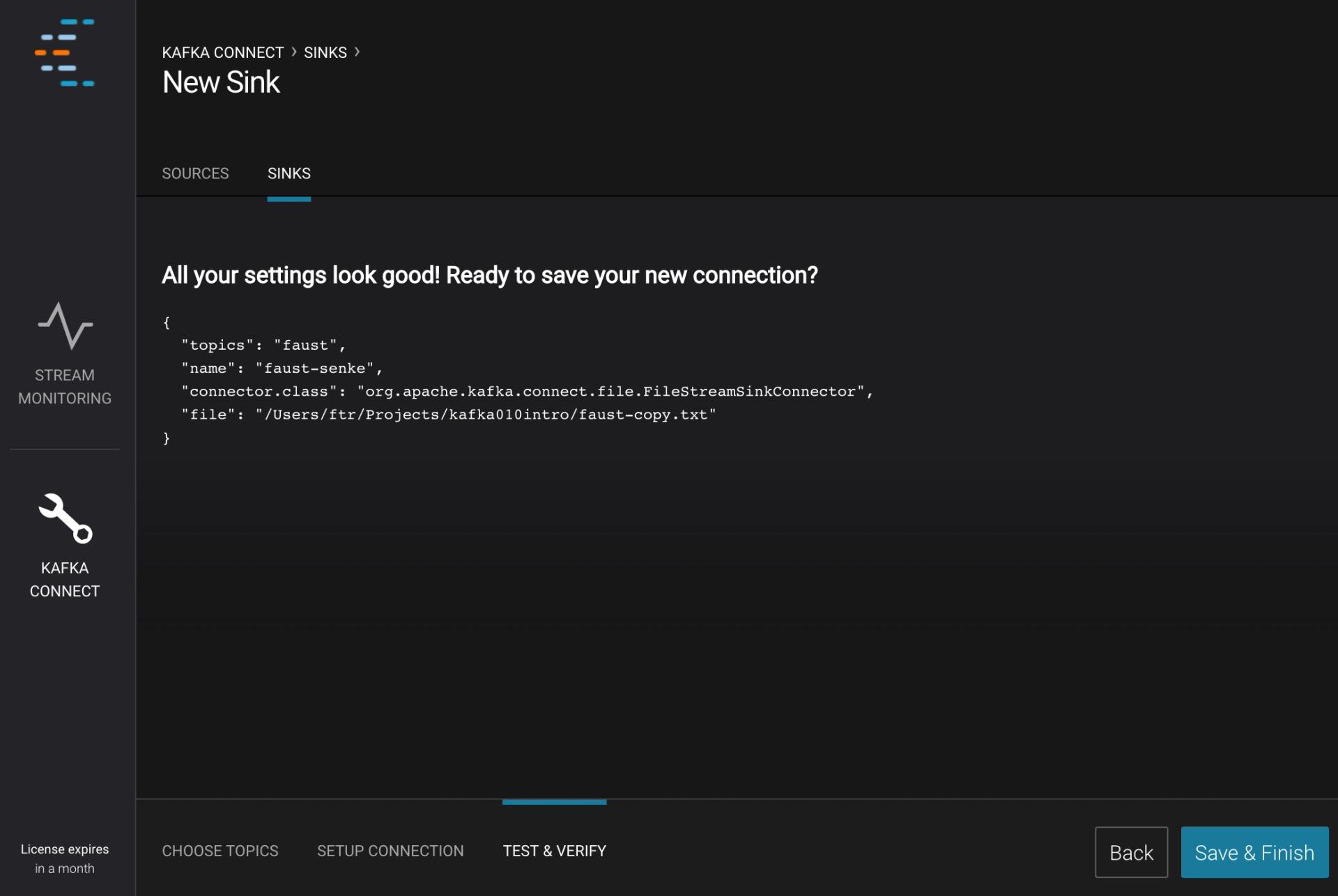Navigate to the SINKS breadcrumb link
Image resolution: width=1338 pixels, height=896 pixels.
[x=325, y=53]
